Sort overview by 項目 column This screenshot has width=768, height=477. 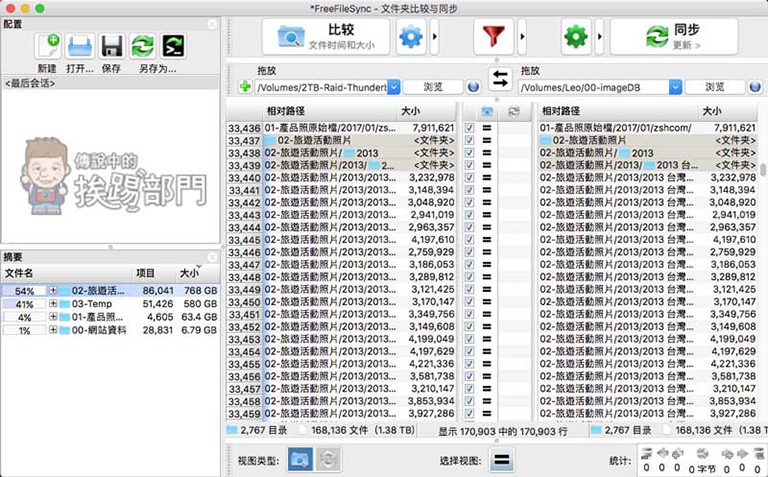(x=154, y=273)
